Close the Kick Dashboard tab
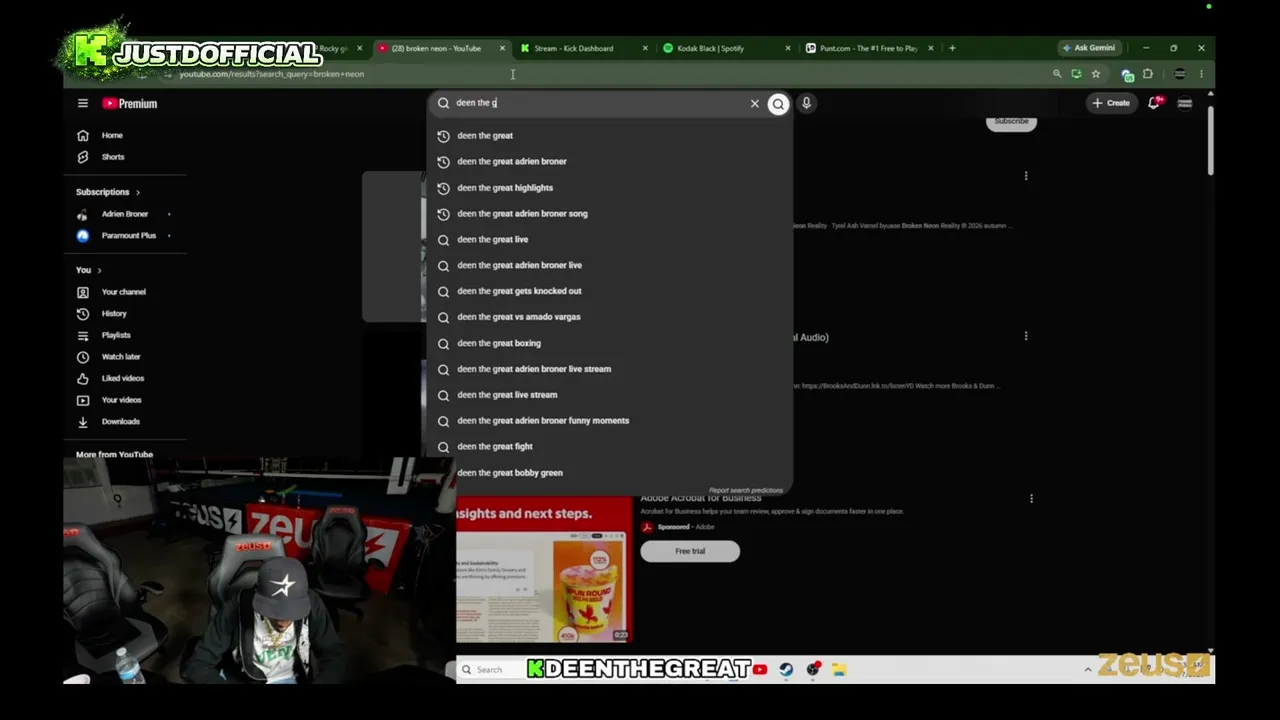Image resolution: width=1280 pixels, height=720 pixels. click(645, 48)
